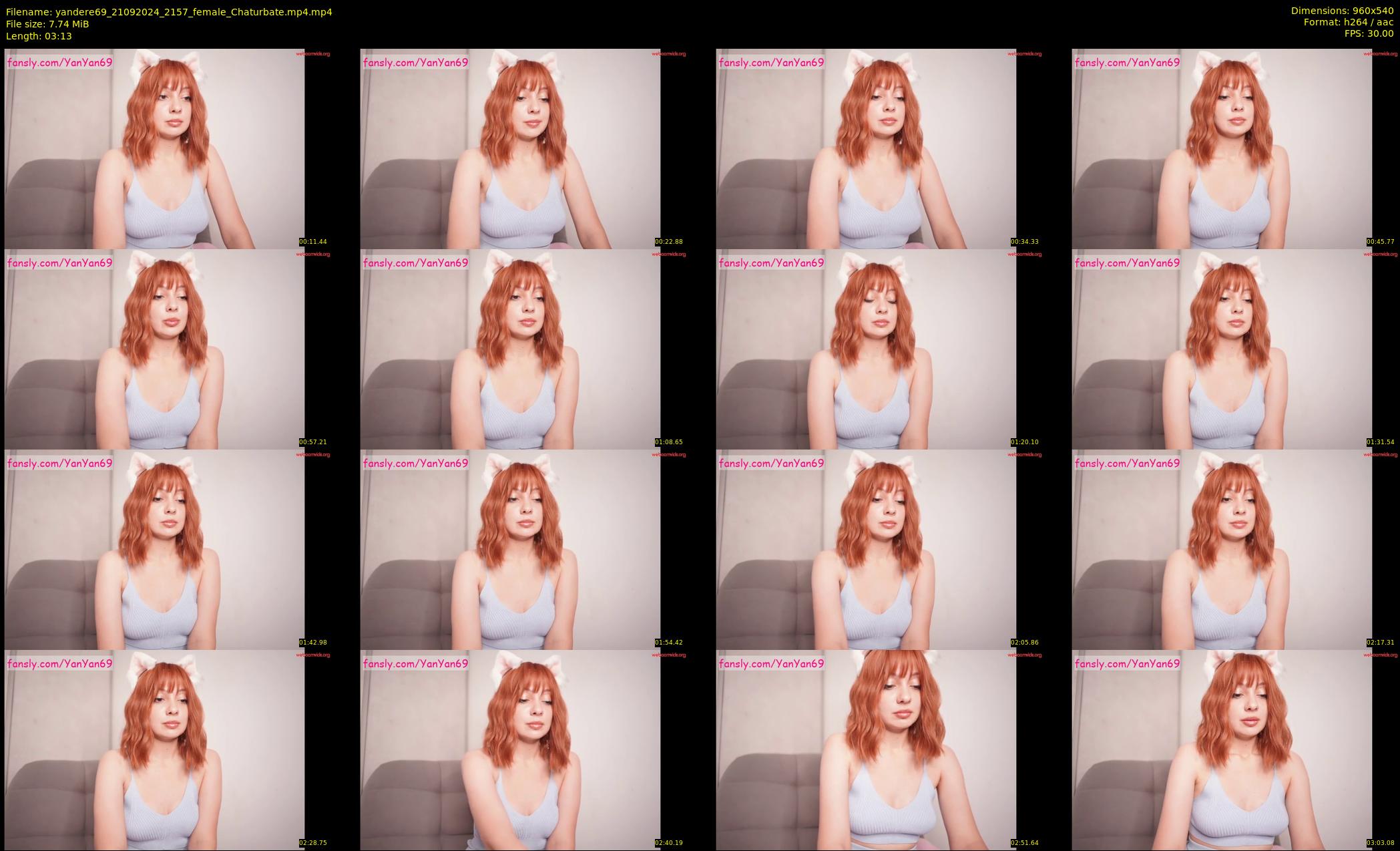Click the Length 03:13 text
This screenshot has width=1400, height=851.
pyautogui.click(x=39, y=36)
